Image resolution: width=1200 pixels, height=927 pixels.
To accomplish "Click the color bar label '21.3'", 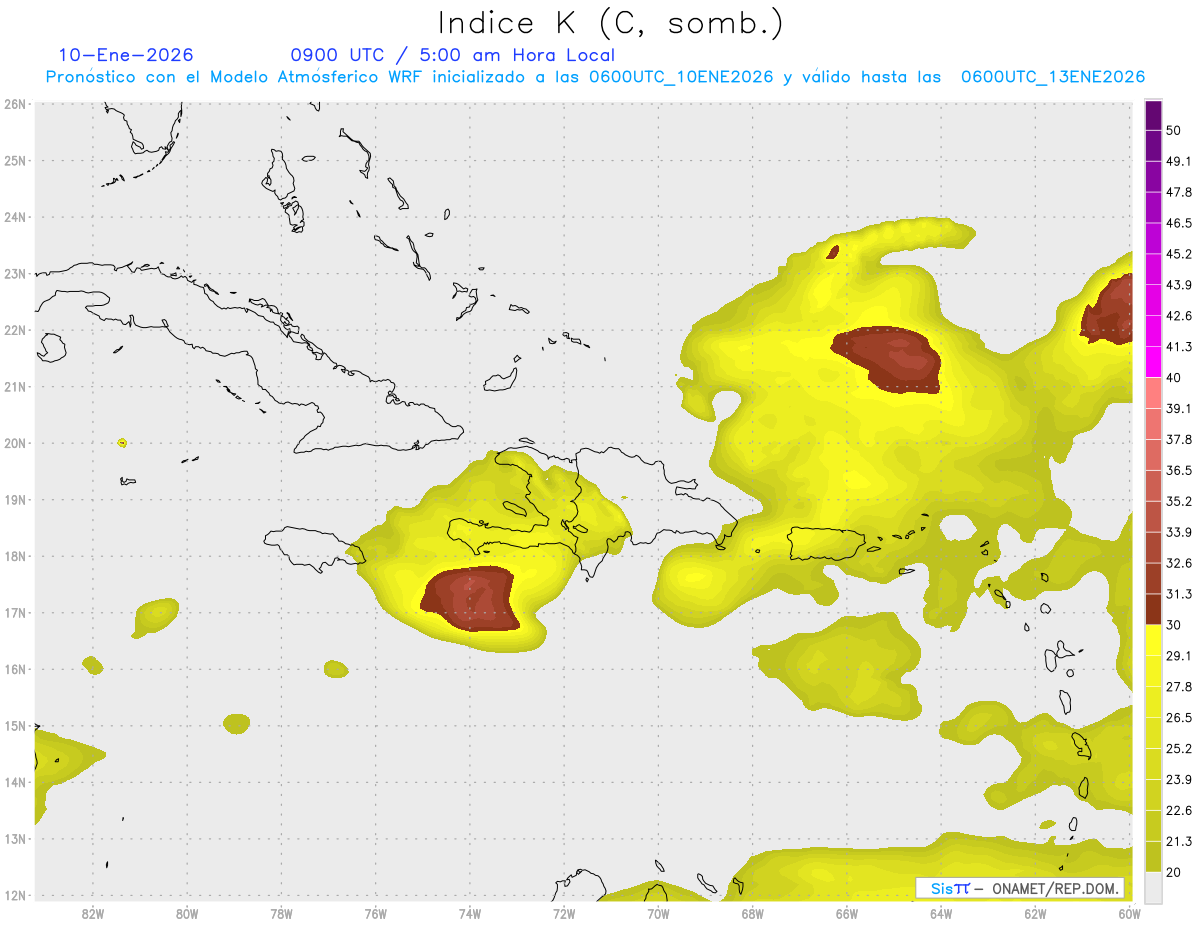I will point(1179,841).
